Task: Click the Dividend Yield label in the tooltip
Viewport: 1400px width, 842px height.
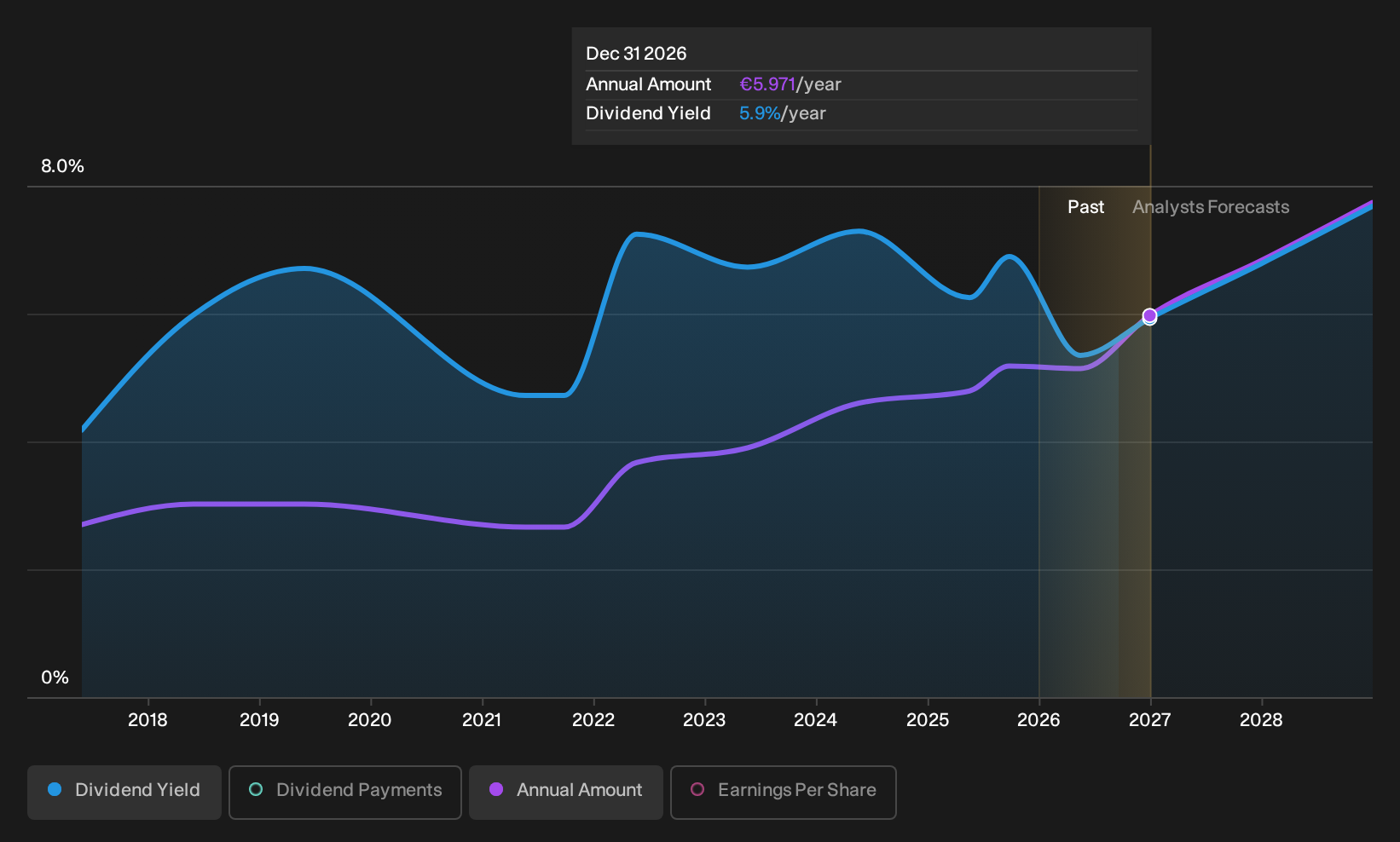Action: pyautogui.click(x=648, y=113)
